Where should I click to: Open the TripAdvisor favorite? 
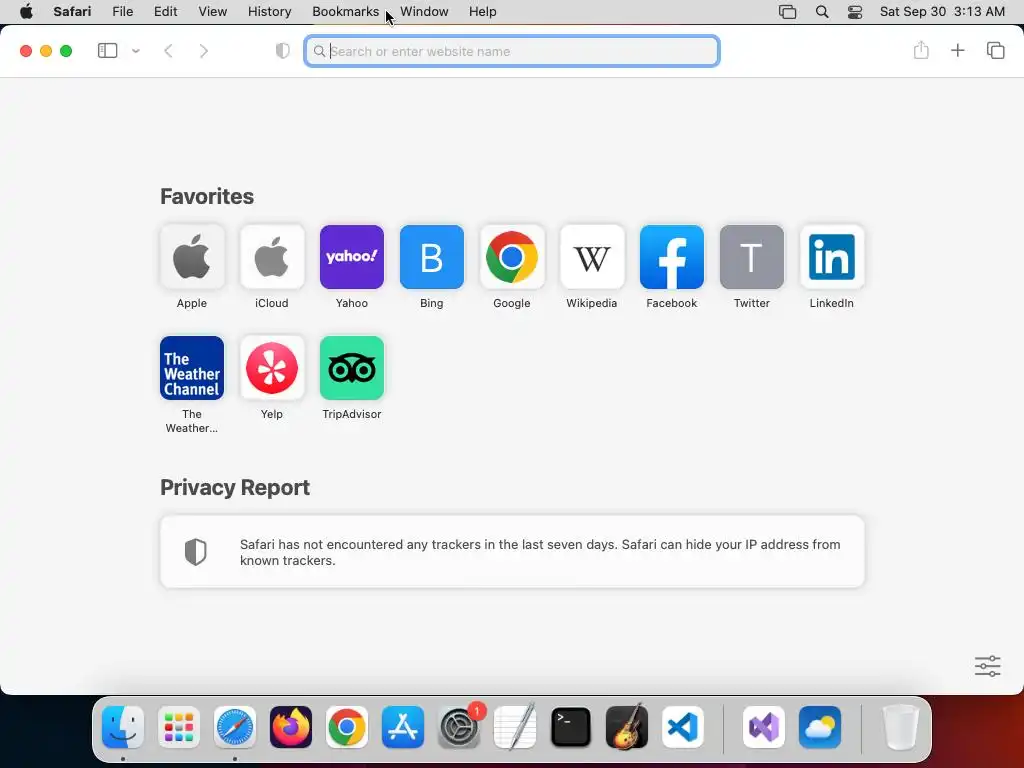[x=352, y=368]
